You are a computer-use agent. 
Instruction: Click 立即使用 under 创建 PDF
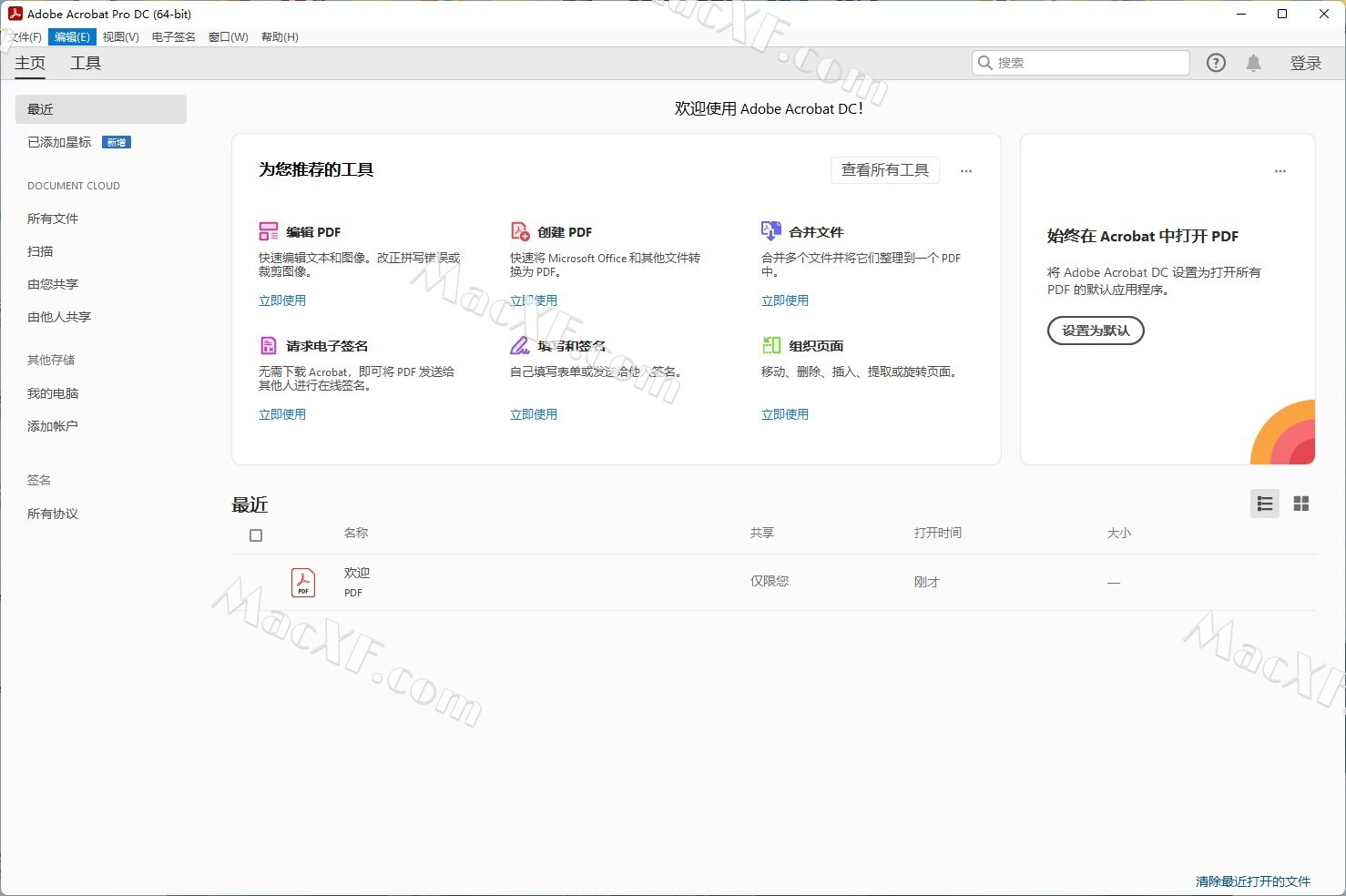pos(534,300)
